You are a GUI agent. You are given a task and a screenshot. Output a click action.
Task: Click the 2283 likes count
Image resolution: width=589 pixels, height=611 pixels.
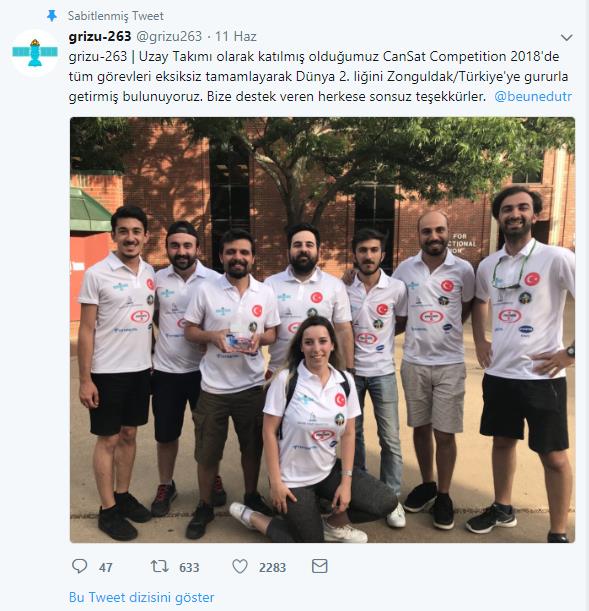[x=272, y=567]
